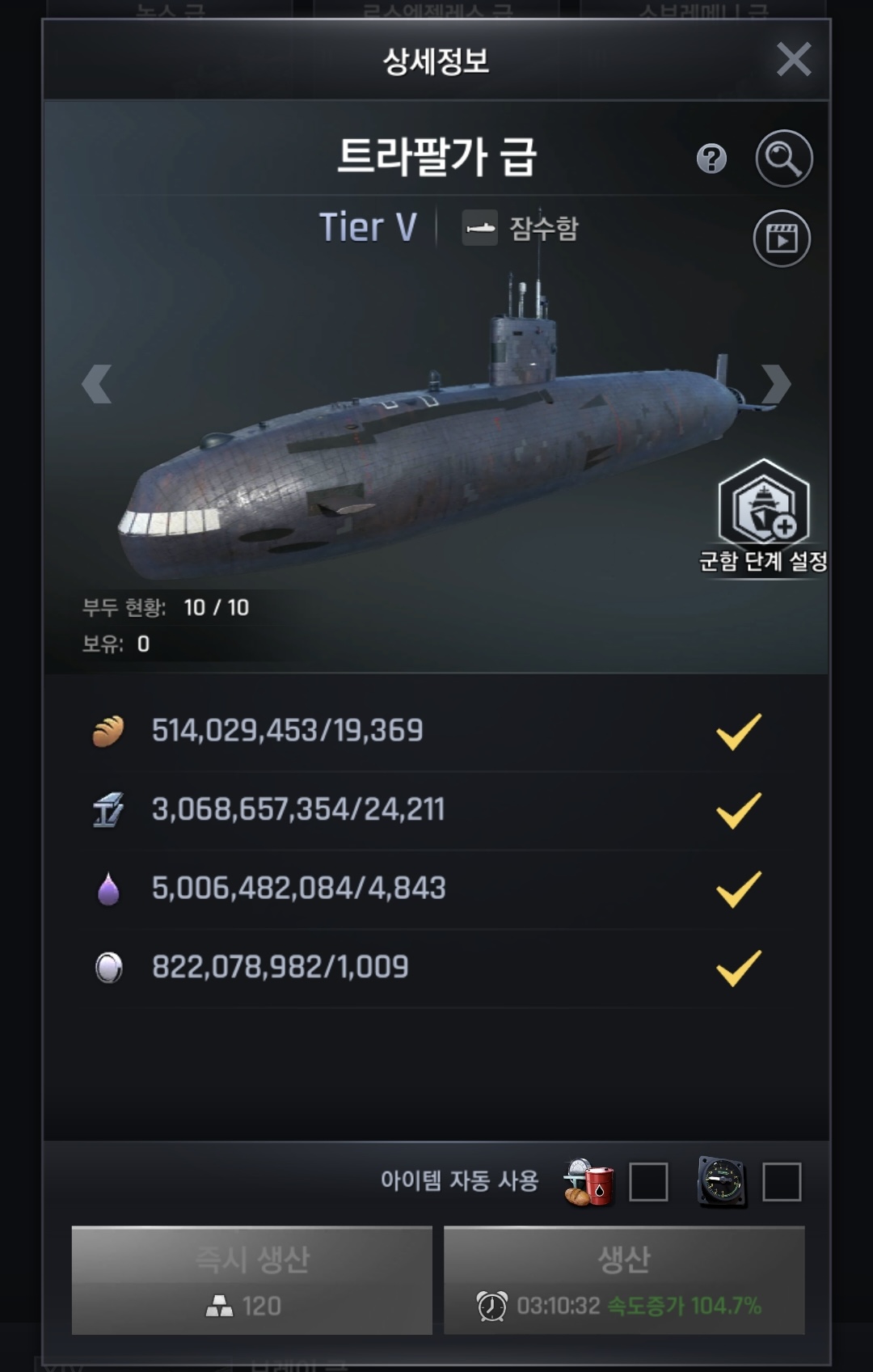The image size is (873, 1372).
Task: Click the steel beam resource icon
Action: tap(108, 809)
